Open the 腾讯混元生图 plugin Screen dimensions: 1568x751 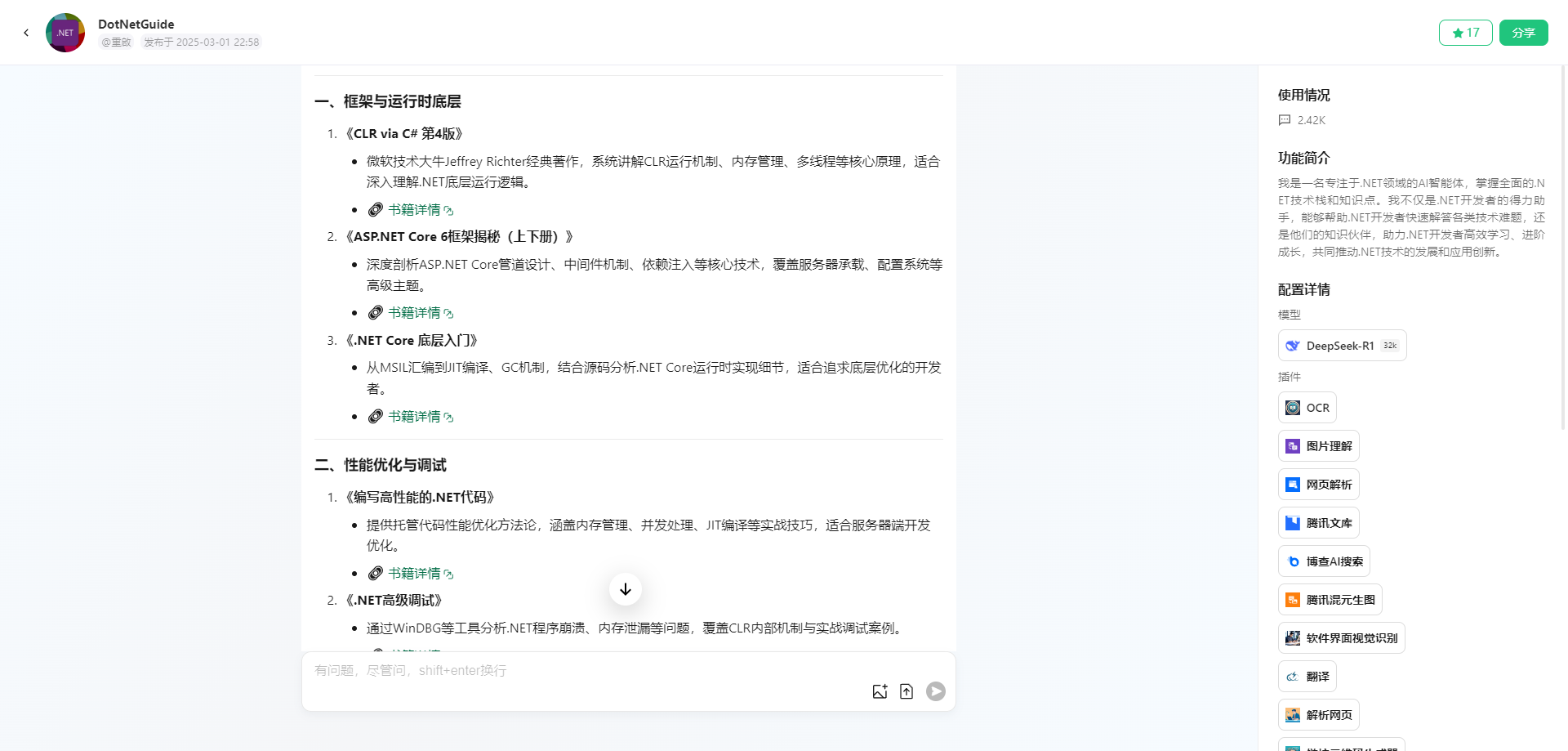pyautogui.click(x=1330, y=600)
